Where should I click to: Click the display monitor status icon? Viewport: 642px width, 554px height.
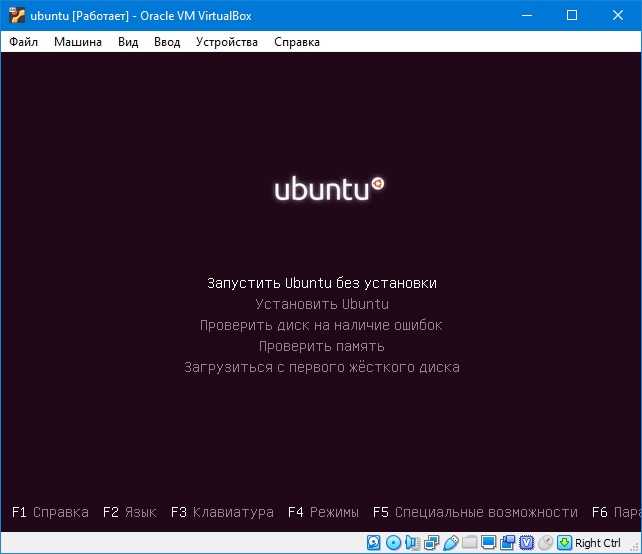coord(488,543)
